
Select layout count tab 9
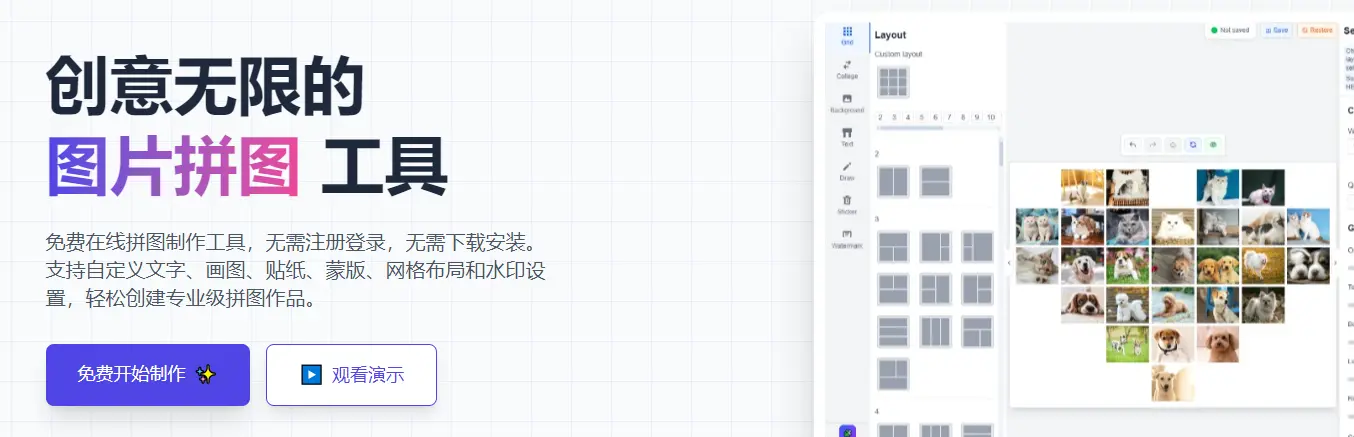point(976,117)
